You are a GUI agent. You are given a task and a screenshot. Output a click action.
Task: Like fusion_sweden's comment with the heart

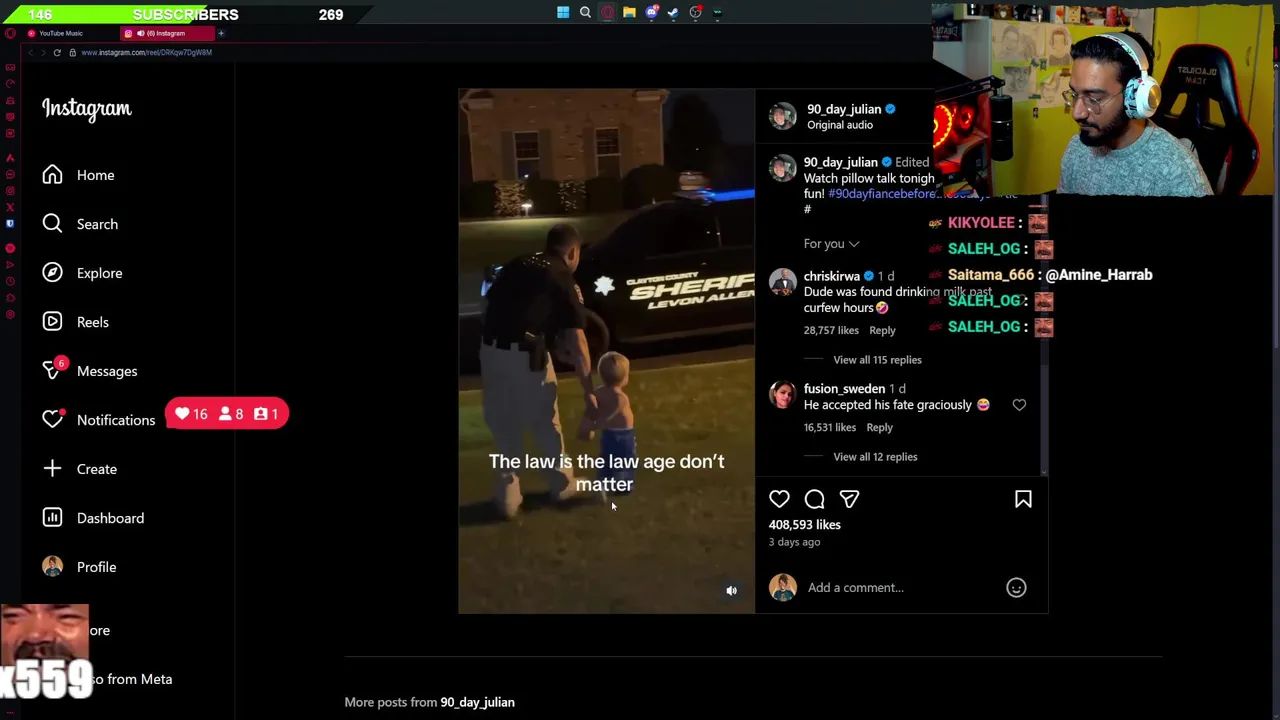coord(1019,405)
